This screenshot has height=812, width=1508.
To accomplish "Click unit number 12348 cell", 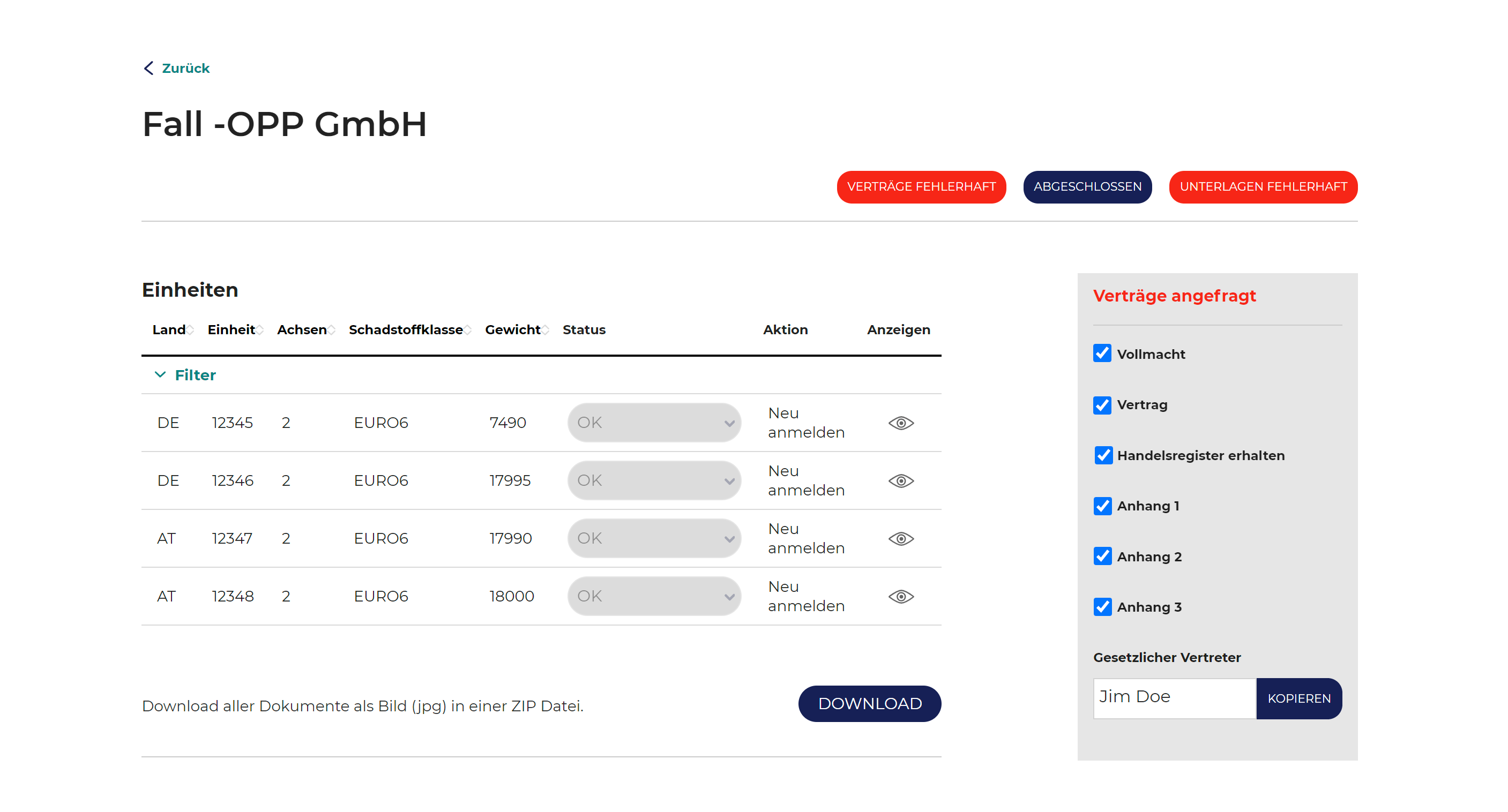I will coord(233,596).
